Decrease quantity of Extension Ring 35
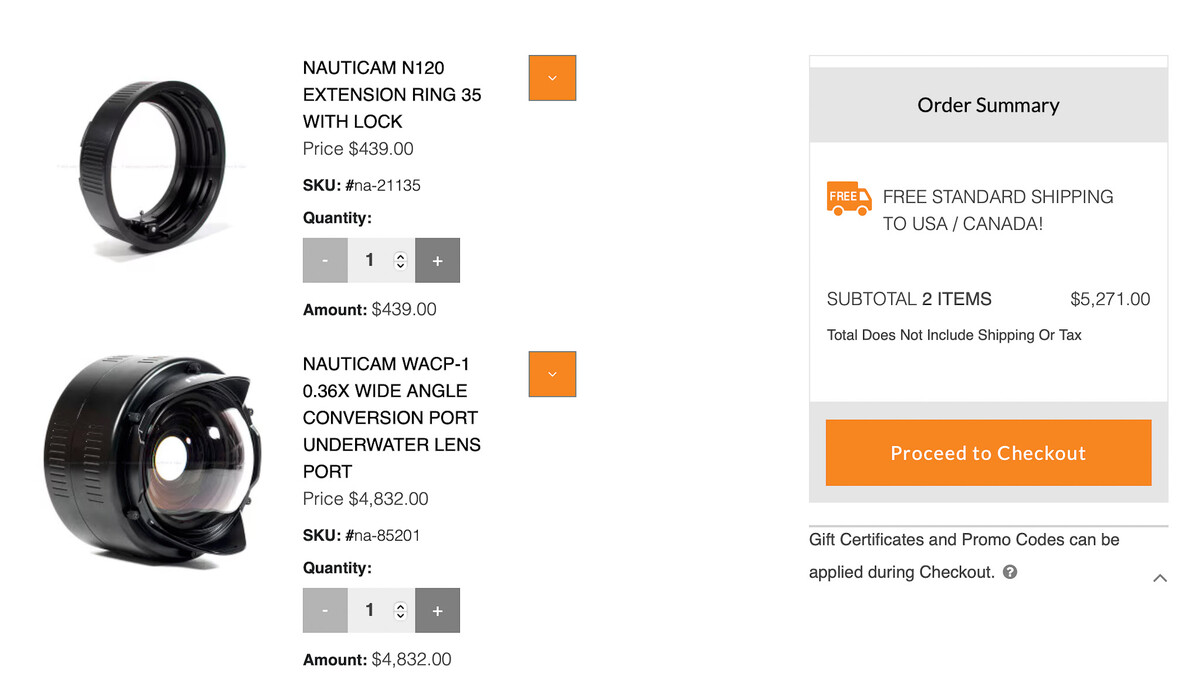This screenshot has width=1200, height=690. pos(325,260)
